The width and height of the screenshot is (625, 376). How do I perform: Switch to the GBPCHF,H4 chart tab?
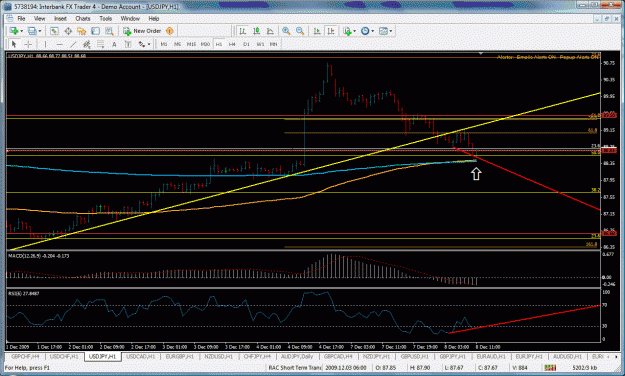[25, 356]
